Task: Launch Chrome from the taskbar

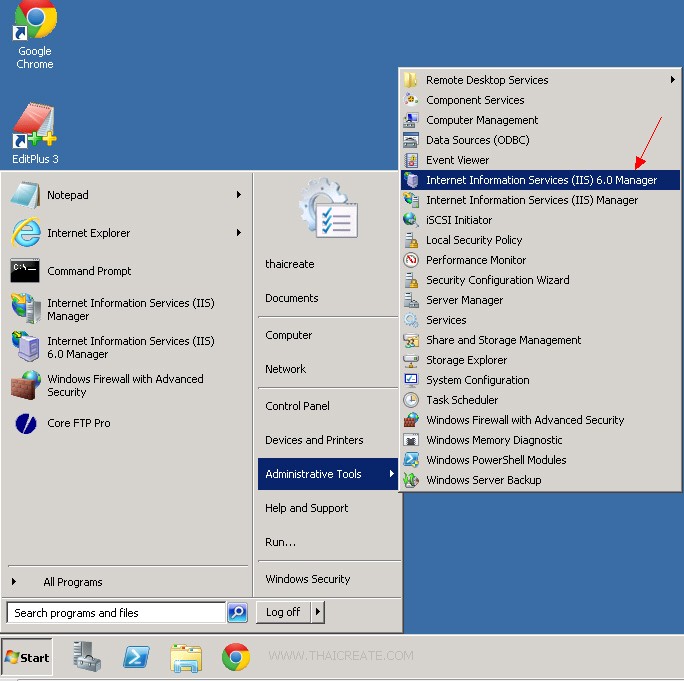Action: 236,657
